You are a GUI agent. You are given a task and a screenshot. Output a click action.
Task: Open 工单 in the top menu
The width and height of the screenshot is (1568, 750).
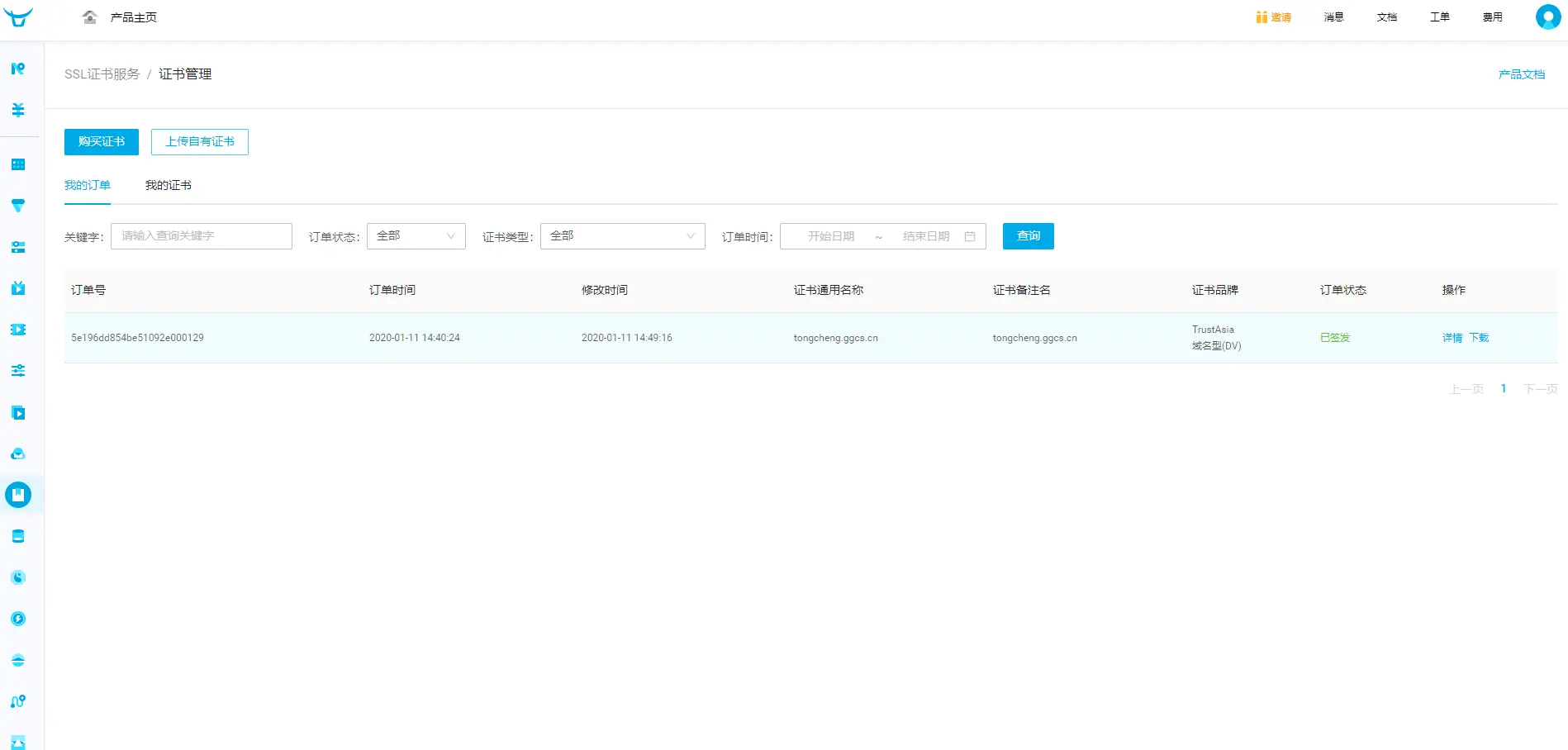pyautogui.click(x=1440, y=17)
